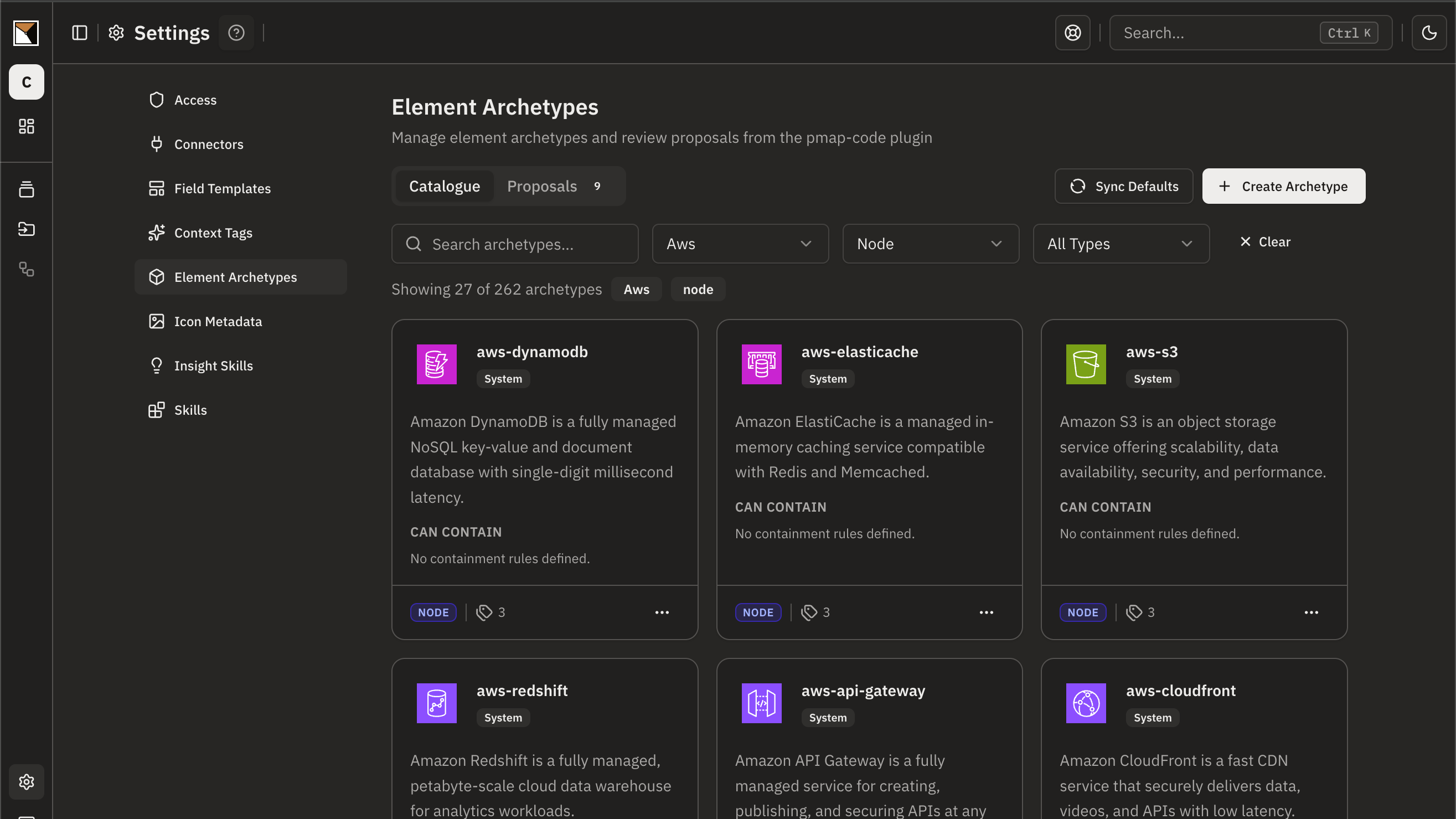The height and width of the screenshot is (819, 1456).
Task: Switch to the Catalogue tab
Action: click(444, 186)
